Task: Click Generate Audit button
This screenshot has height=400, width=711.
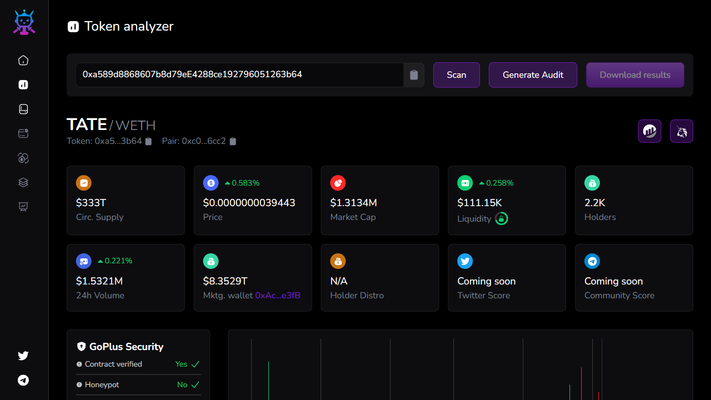Action: [533, 75]
